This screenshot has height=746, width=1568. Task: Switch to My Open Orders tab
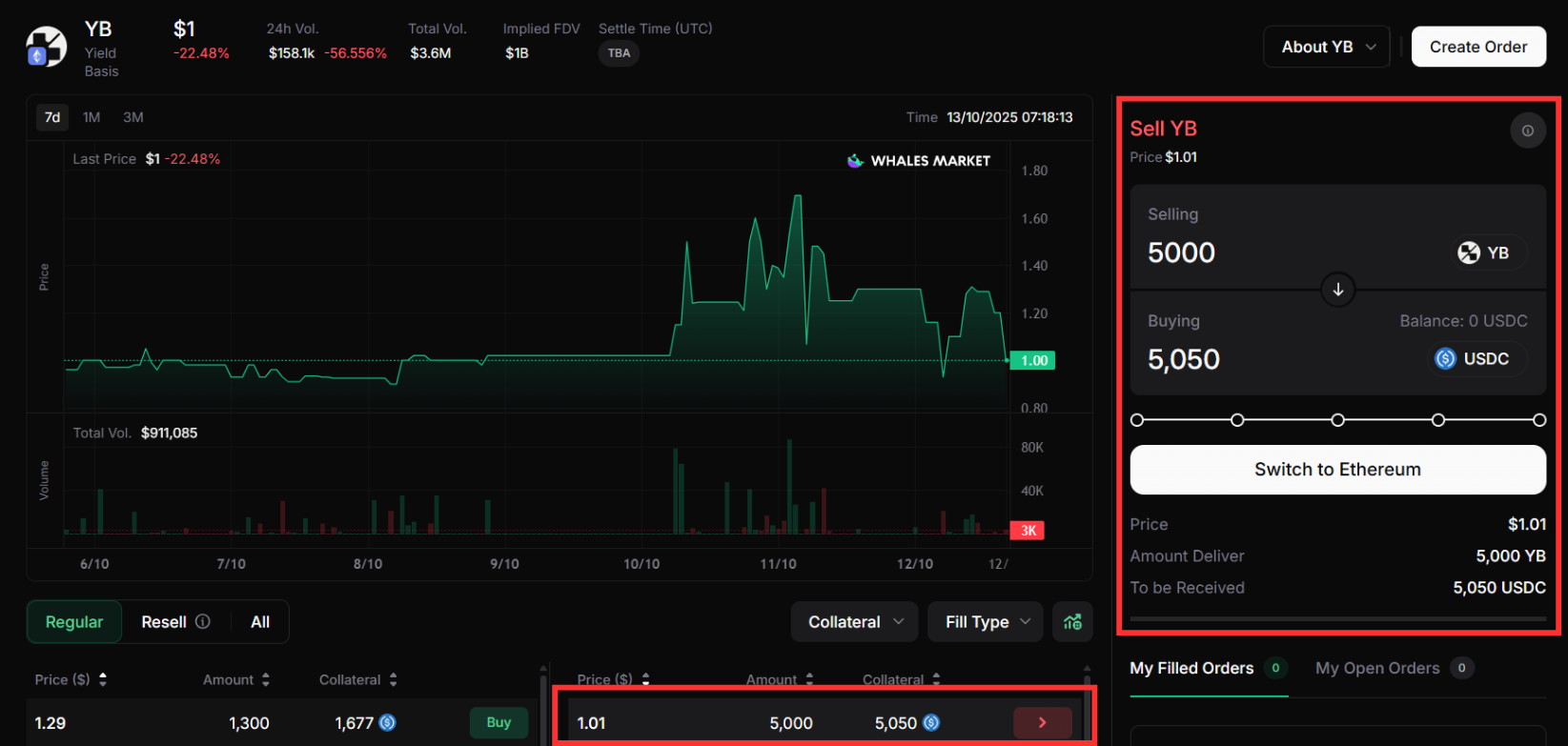tap(1376, 668)
